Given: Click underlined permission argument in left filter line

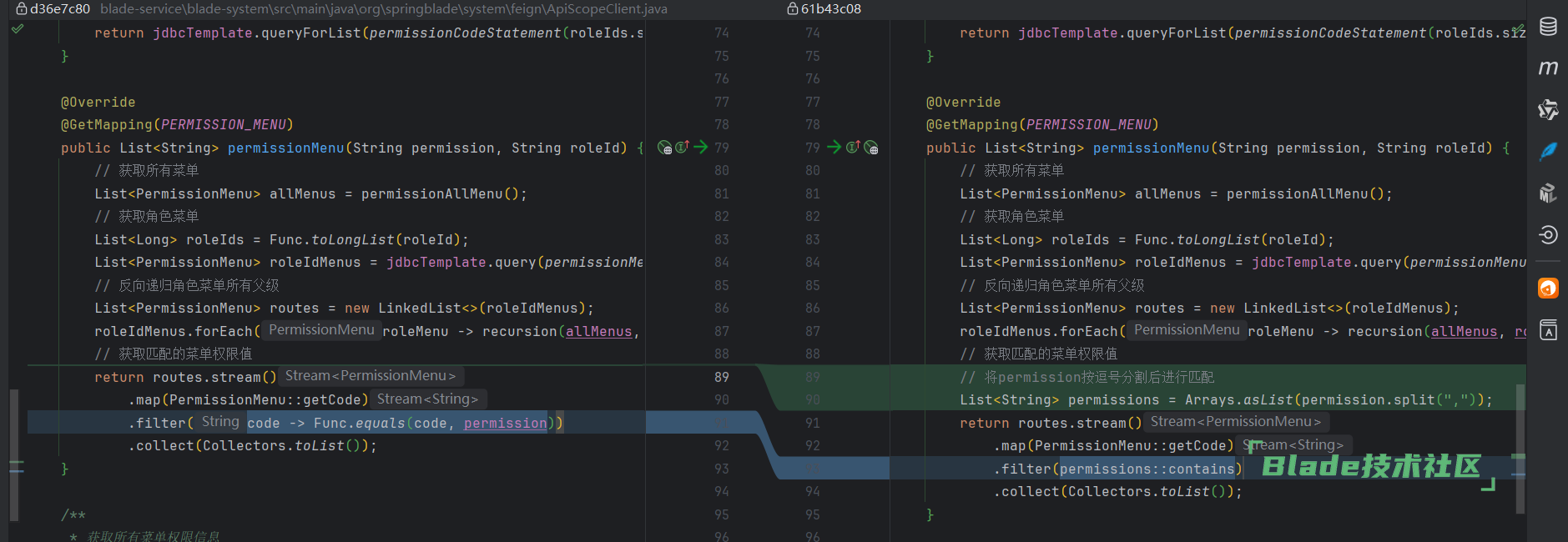Looking at the screenshot, I should coord(505,423).
